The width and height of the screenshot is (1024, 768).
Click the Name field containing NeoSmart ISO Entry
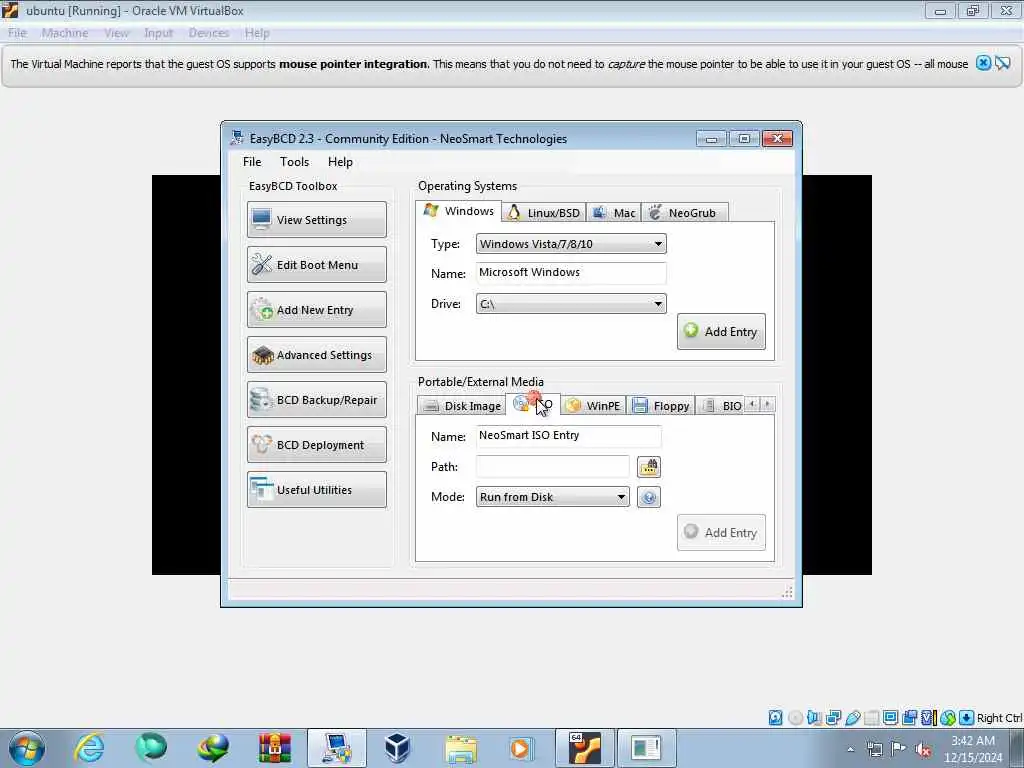coord(568,436)
